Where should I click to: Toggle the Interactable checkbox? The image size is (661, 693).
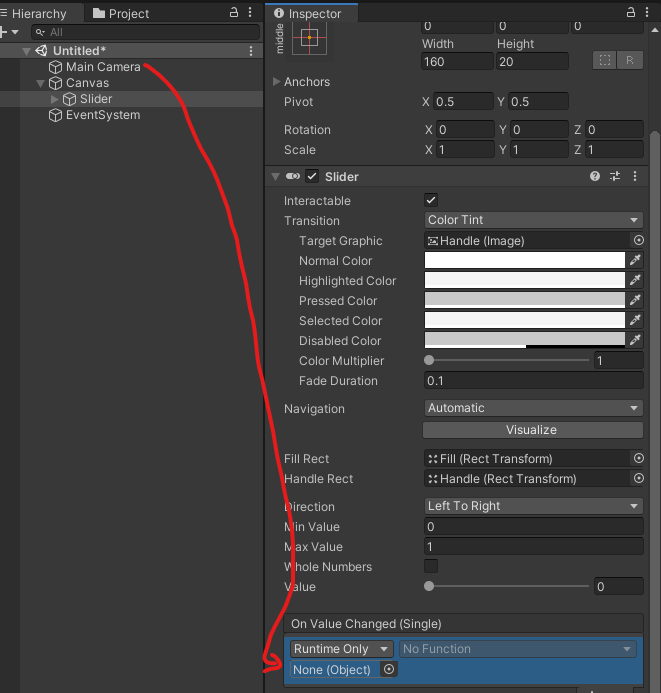[431, 200]
